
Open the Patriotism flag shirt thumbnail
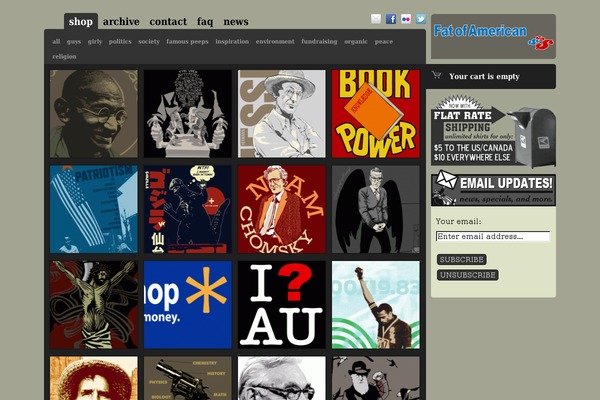click(94, 209)
